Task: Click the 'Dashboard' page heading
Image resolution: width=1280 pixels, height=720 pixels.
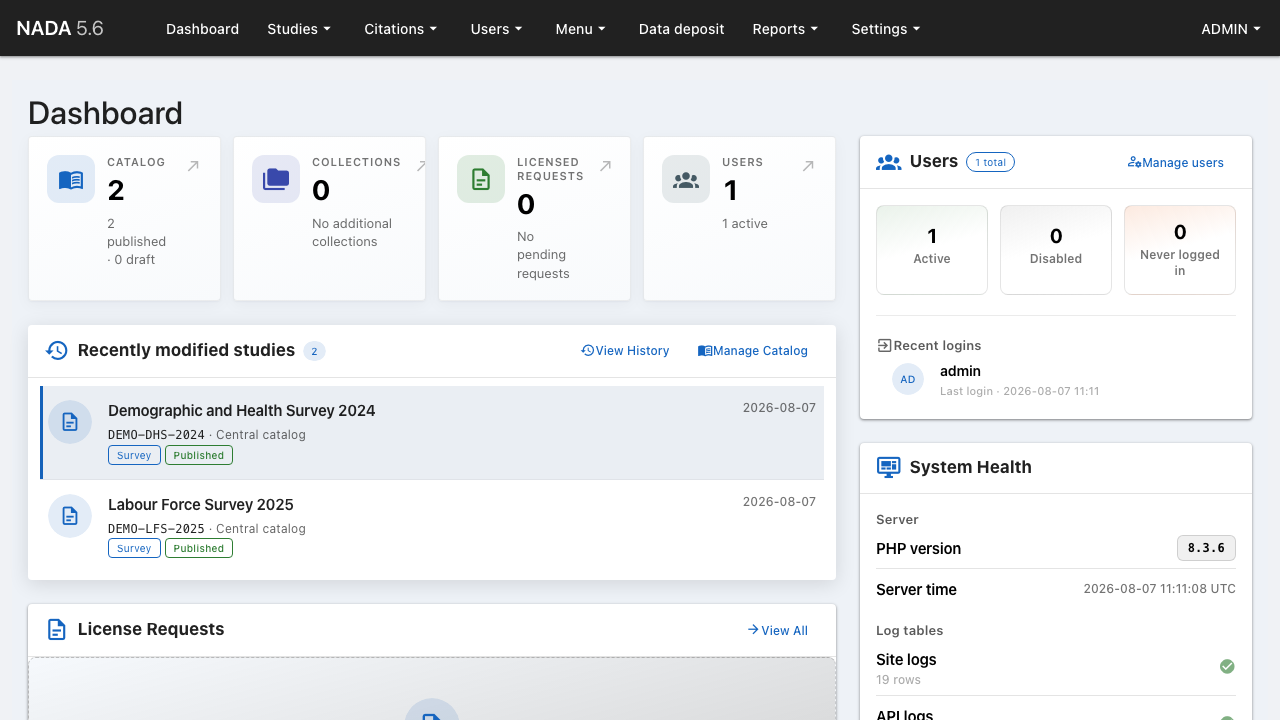Action: pyautogui.click(x=105, y=113)
